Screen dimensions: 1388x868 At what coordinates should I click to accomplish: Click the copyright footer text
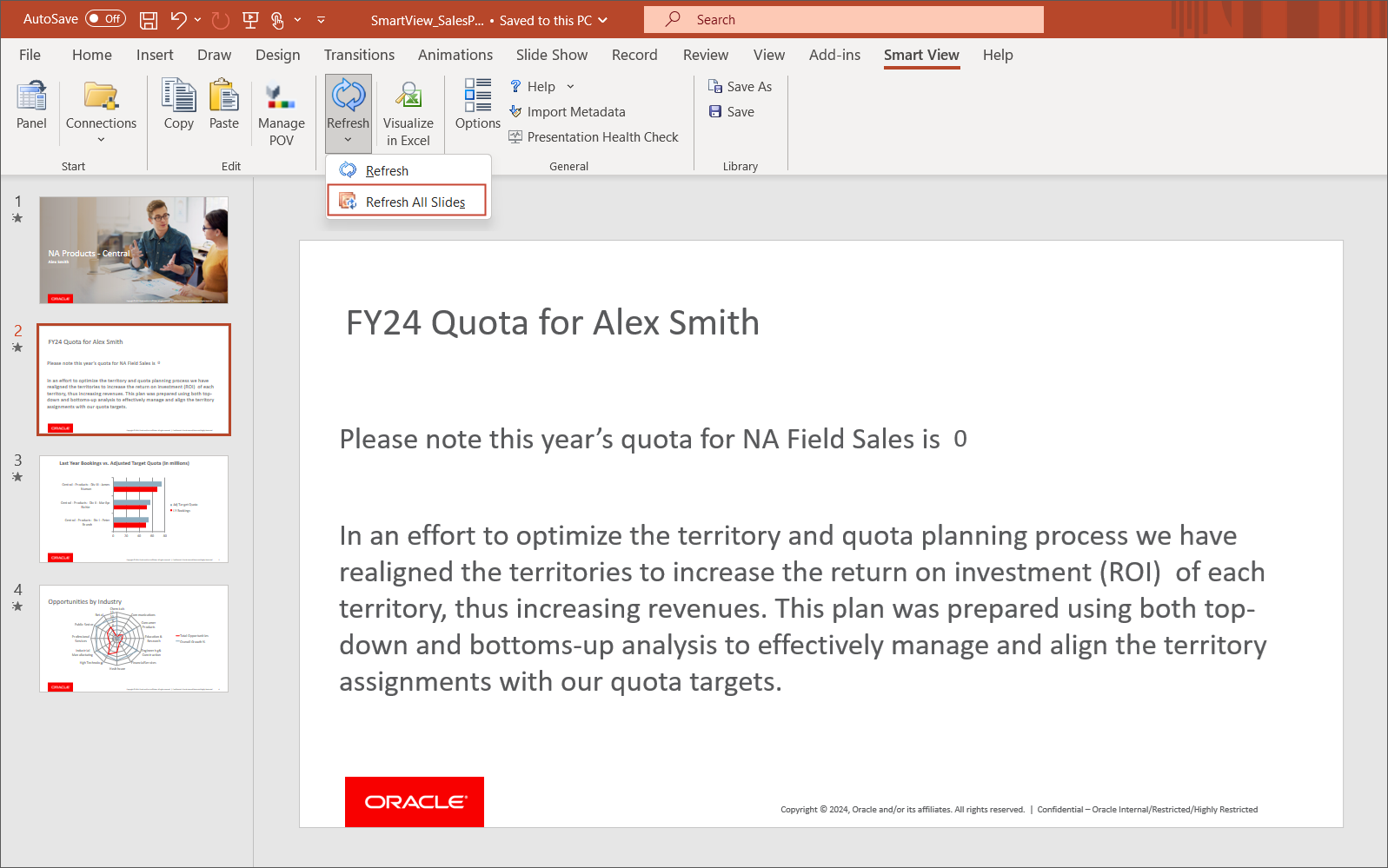1019,810
